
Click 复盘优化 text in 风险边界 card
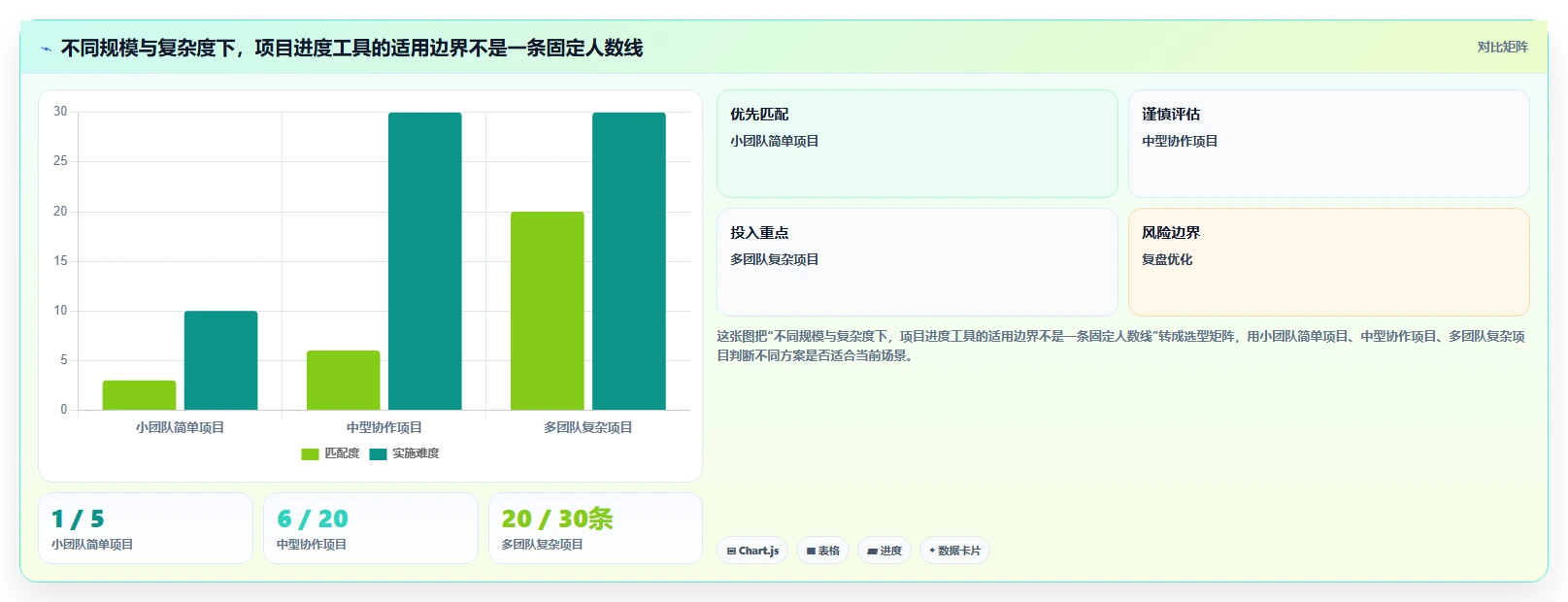(1167, 260)
